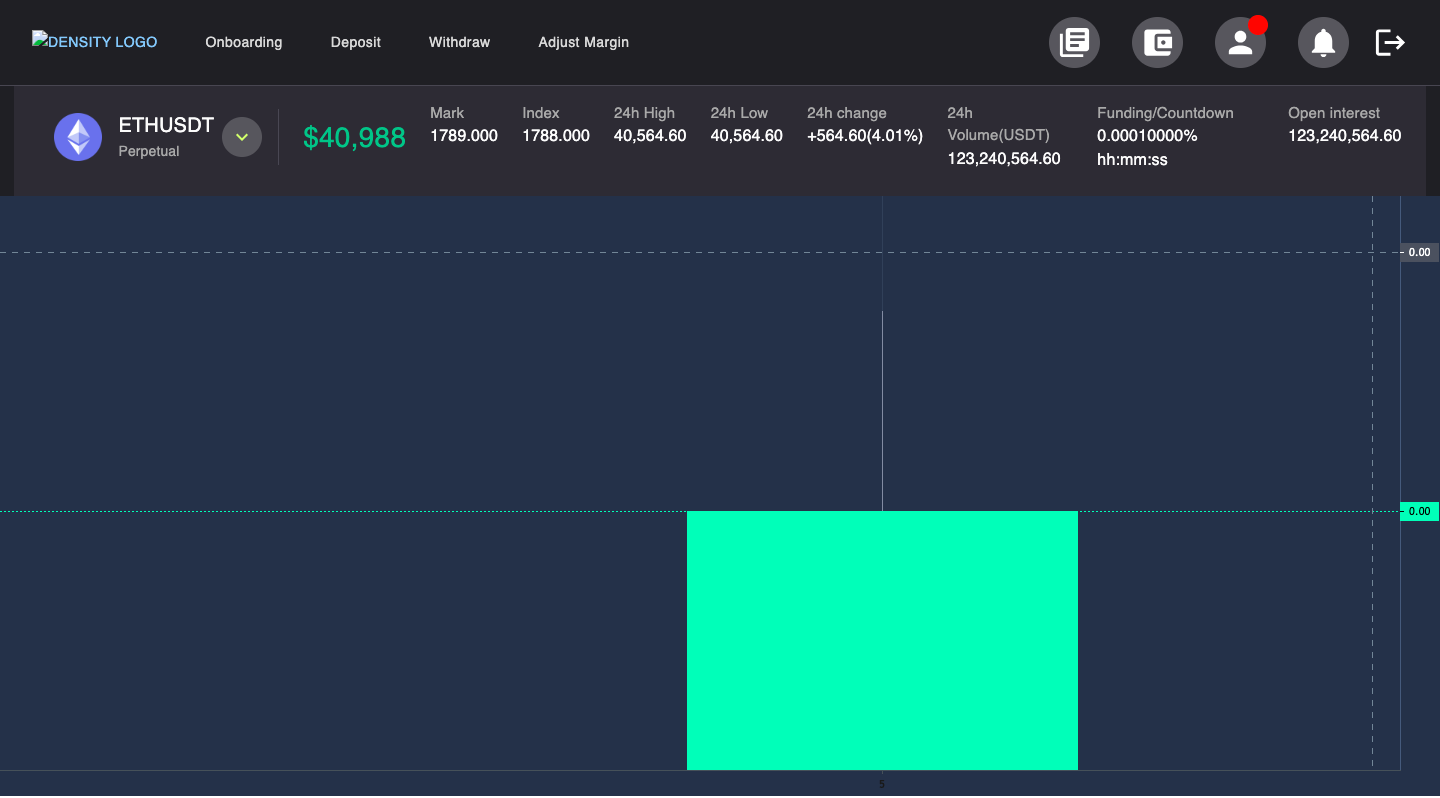Viewport: 1440px width, 798px height.
Task: Open Adjust Margin
Action: pyautogui.click(x=583, y=42)
